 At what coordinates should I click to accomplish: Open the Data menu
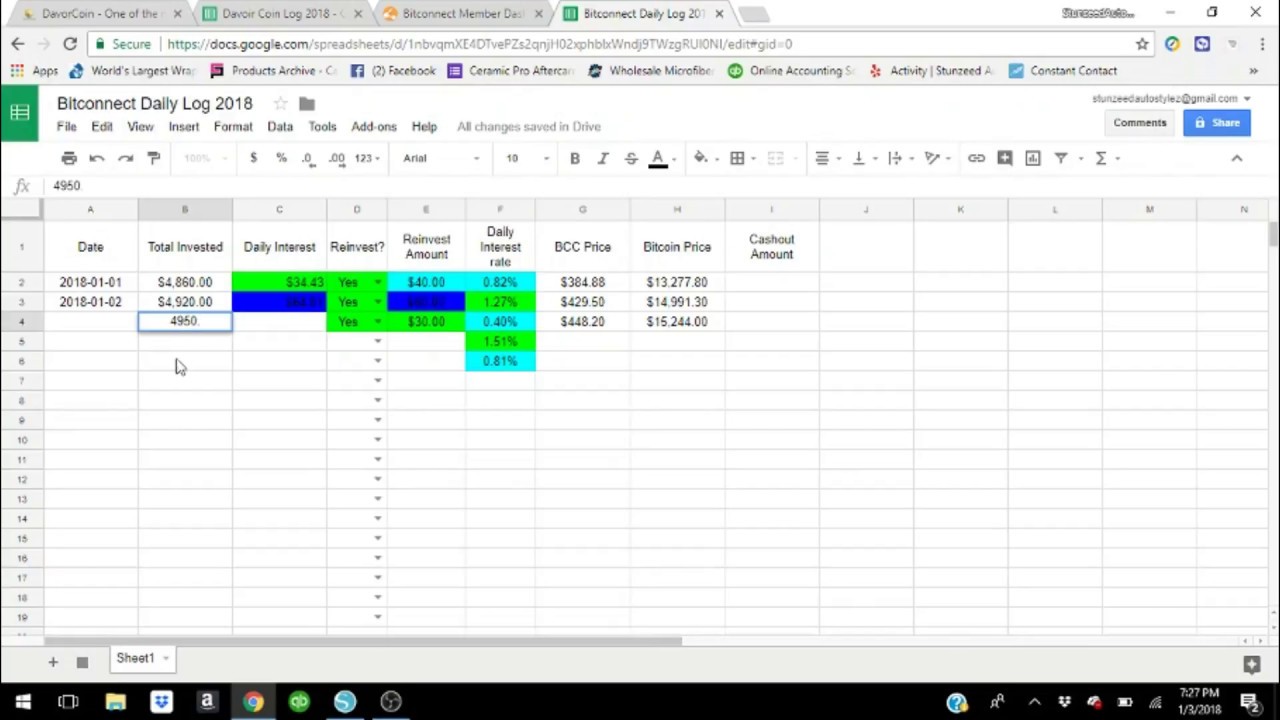(x=280, y=127)
